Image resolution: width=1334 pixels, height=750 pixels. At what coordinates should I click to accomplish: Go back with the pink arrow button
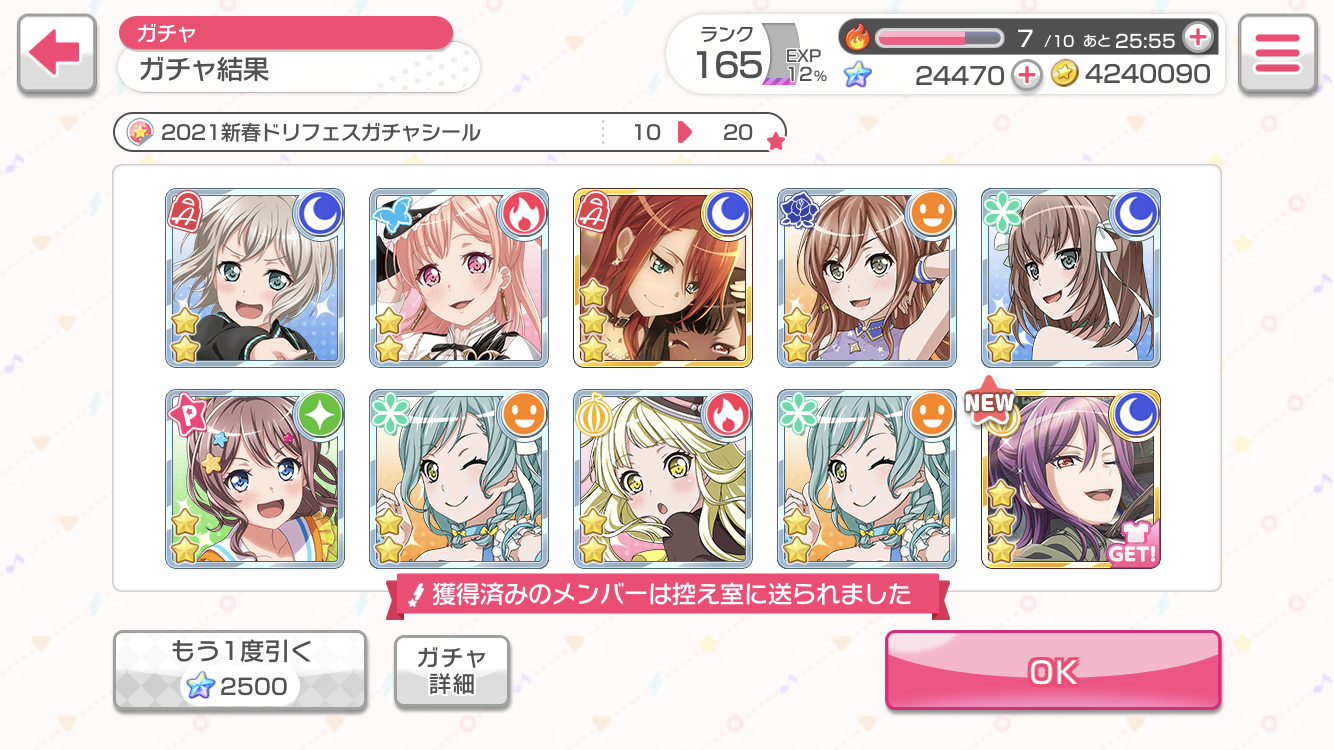point(57,55)
